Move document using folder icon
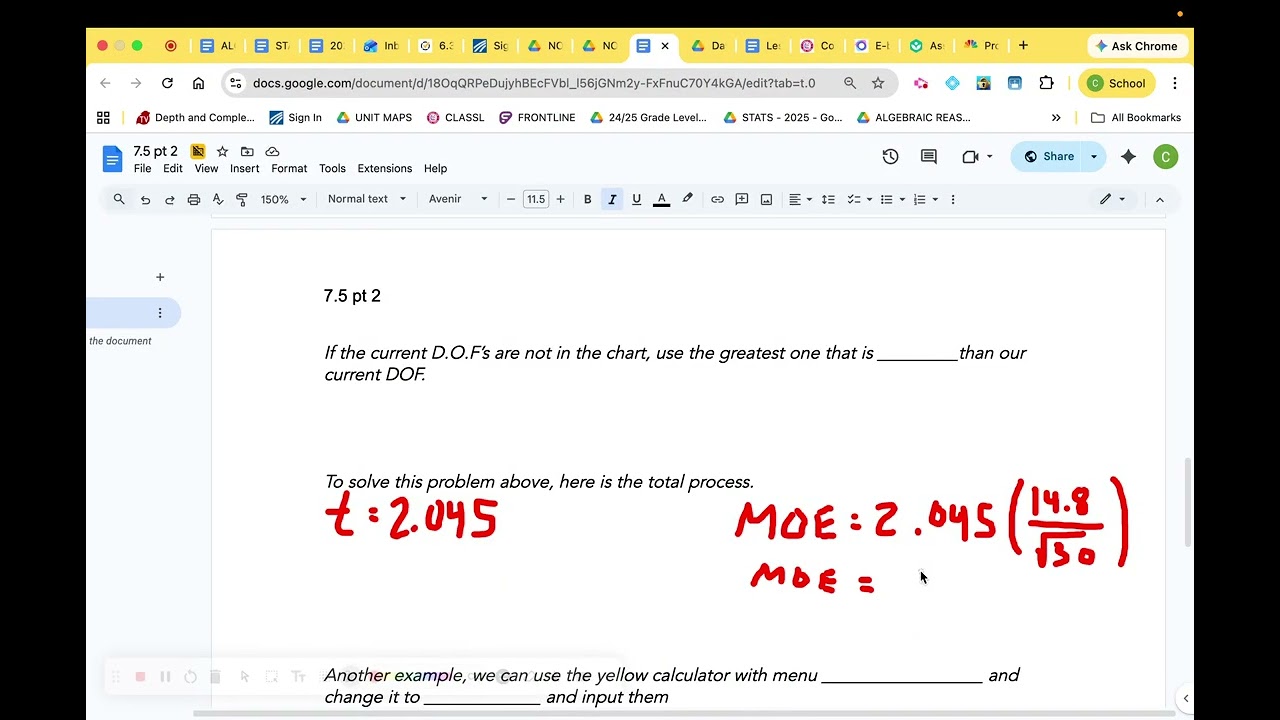The width and height of the screenshot is (1280, 720). [247, 152]
